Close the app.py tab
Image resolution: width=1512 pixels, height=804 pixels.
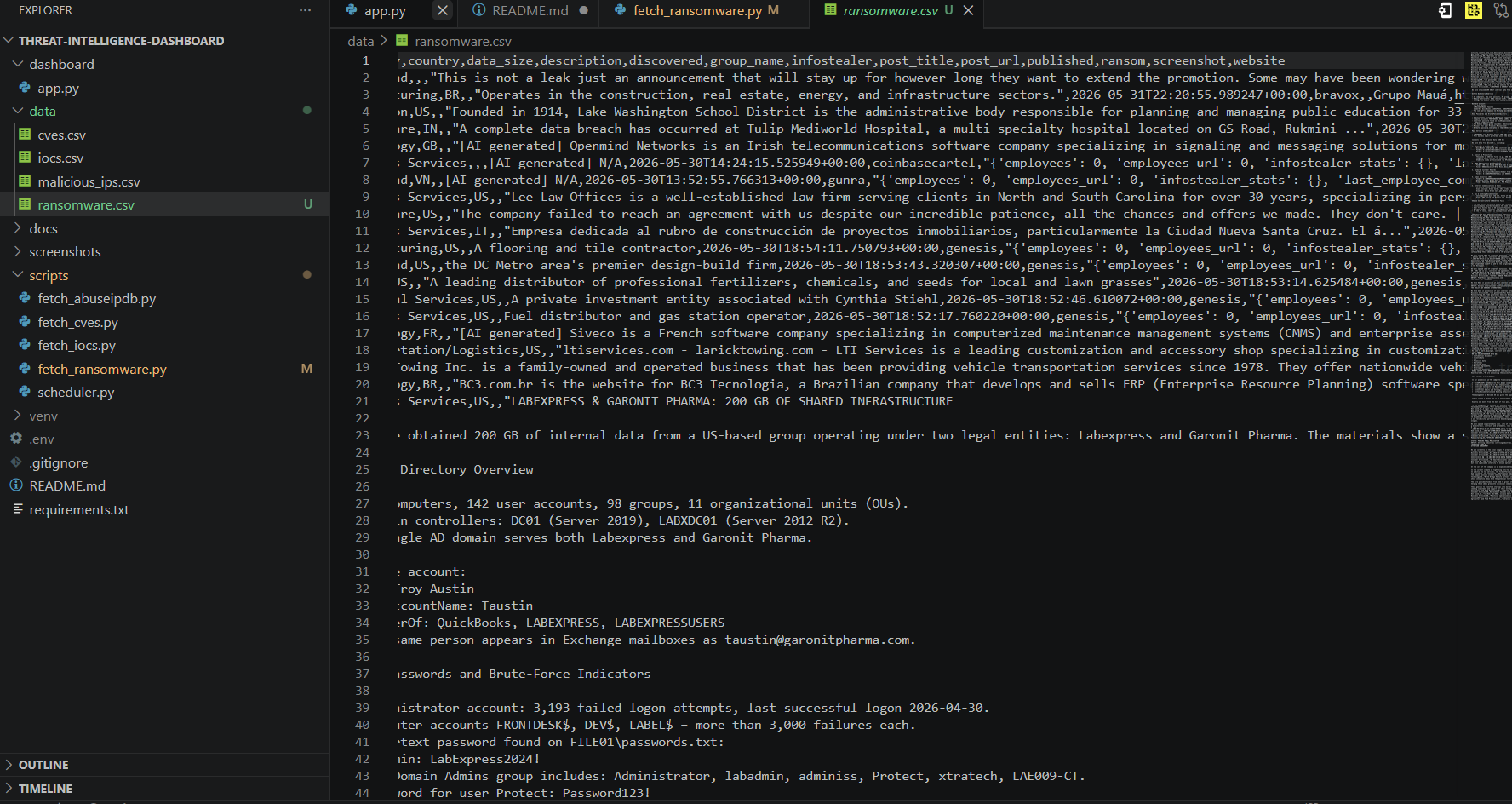[442, 10]
